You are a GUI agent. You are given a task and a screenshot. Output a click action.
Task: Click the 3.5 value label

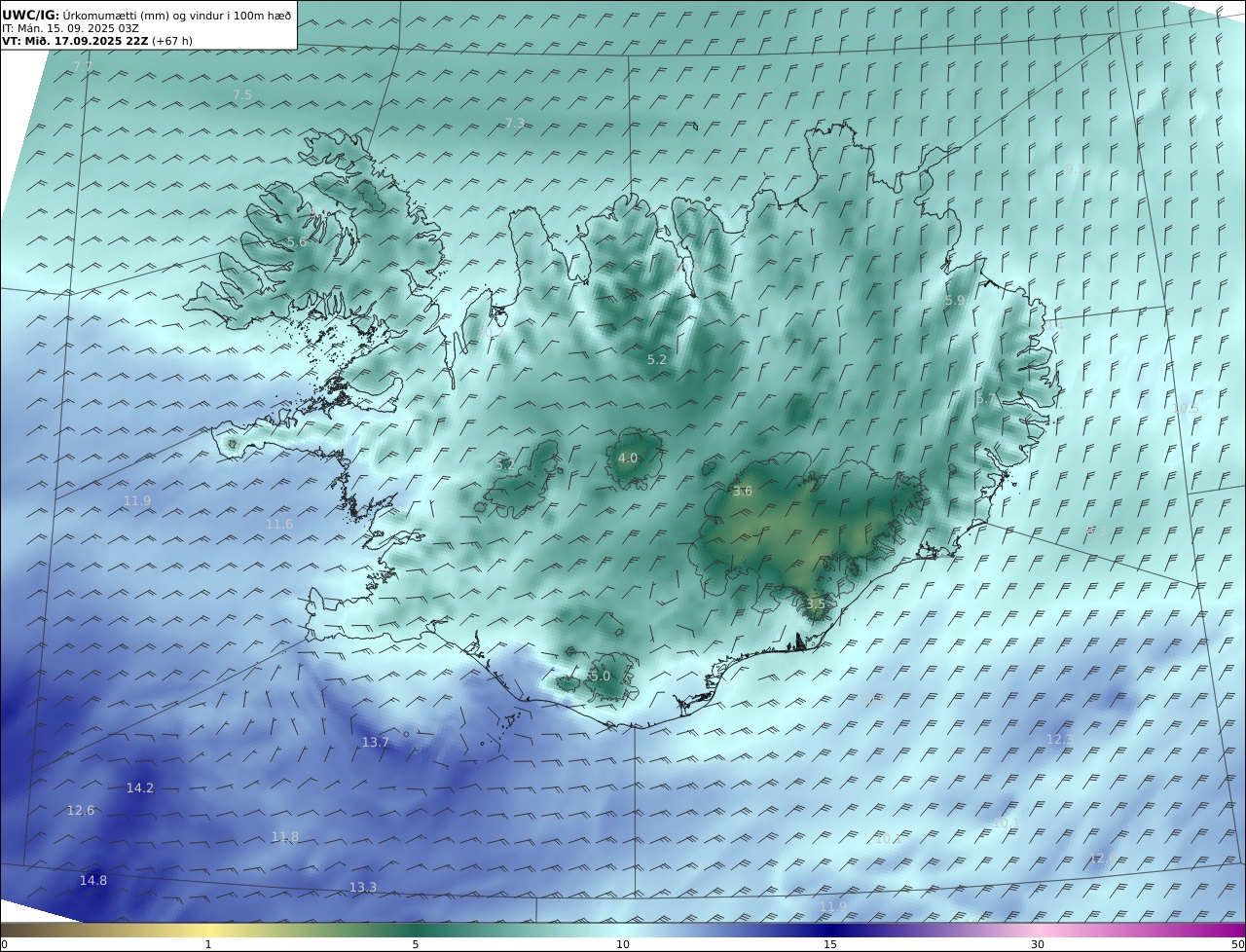pyautogui.click(x=815, y=604)
